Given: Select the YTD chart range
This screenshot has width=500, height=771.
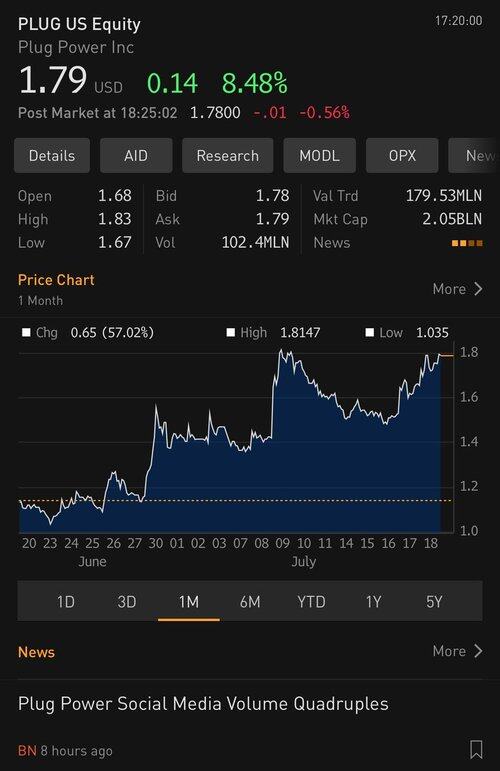Looking at the screenshot, I should [x=311, y=601].
